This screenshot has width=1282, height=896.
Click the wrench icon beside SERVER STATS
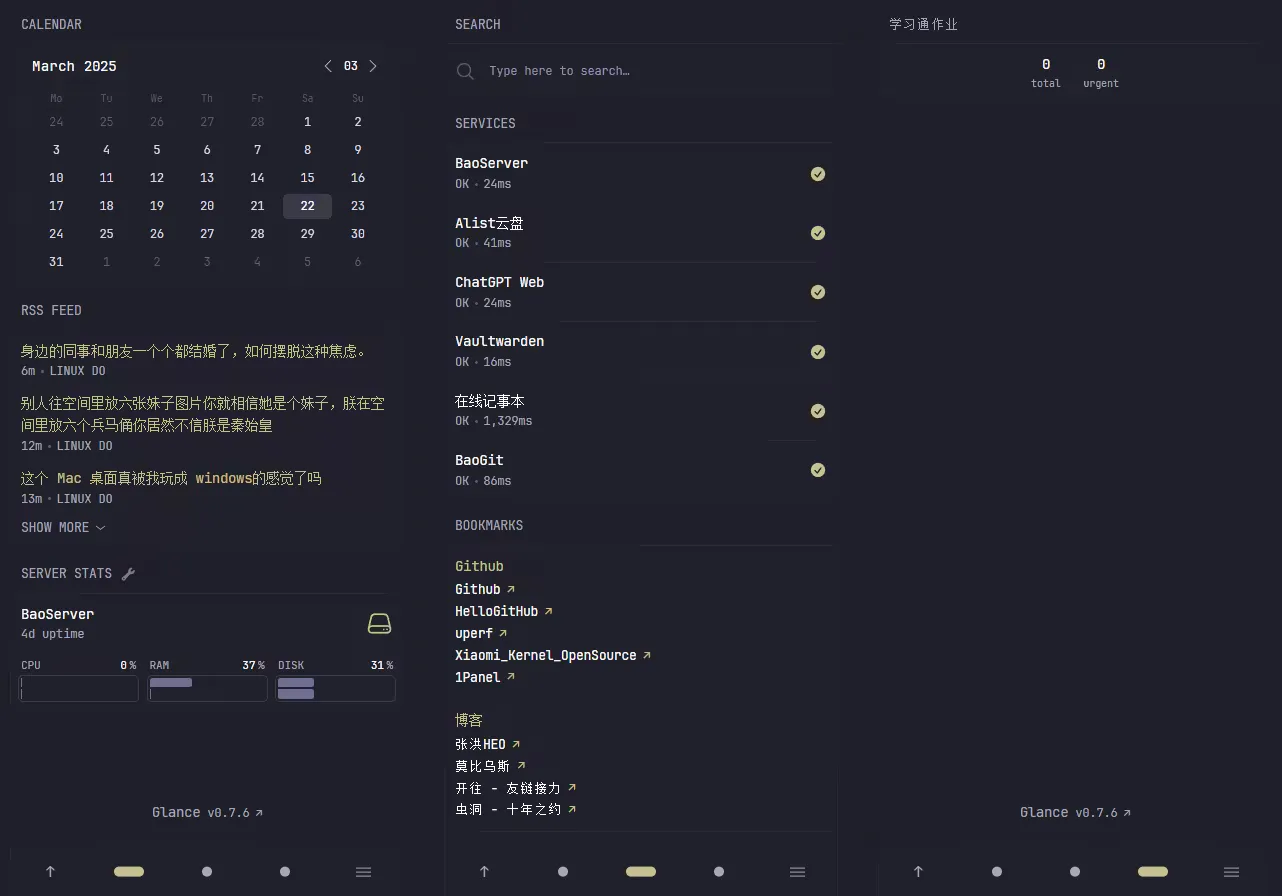coord(128,574)
